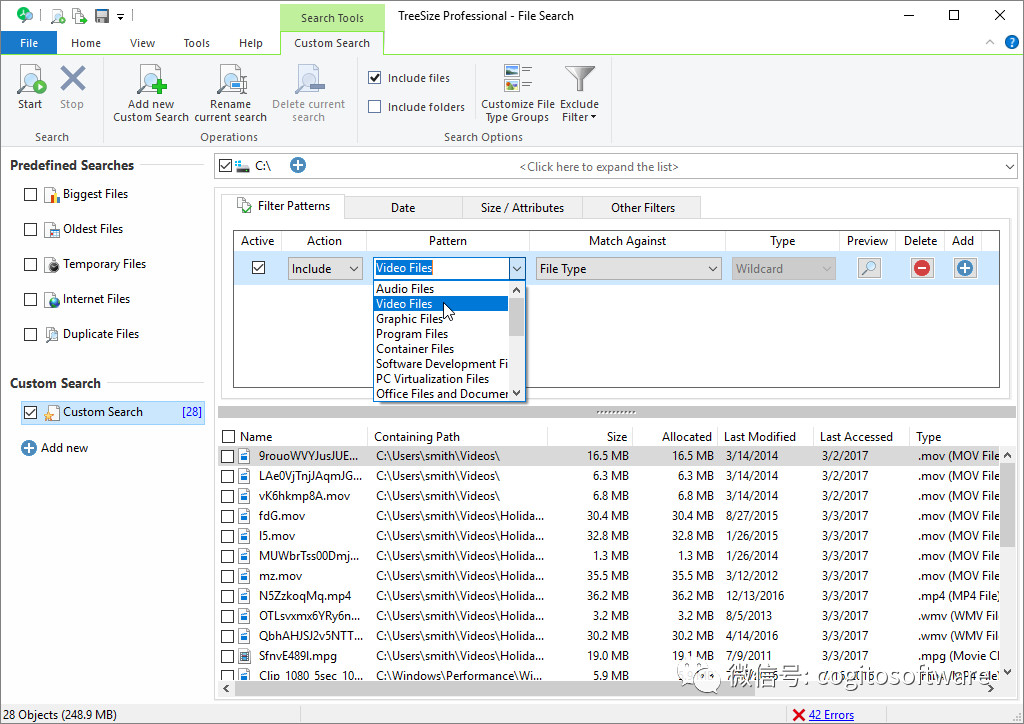The width and height of the screenshot is (1024, 724).
Task: Uncheck the C:\ drive checkbox
Action: click(x=225, y=166)
